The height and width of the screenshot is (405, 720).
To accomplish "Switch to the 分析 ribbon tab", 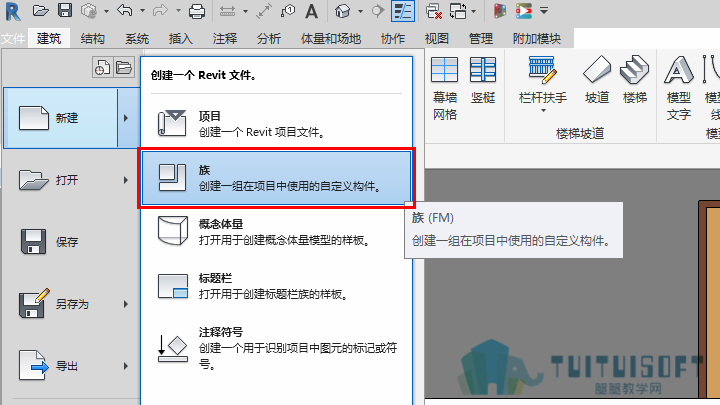I will tap(269, 39).
